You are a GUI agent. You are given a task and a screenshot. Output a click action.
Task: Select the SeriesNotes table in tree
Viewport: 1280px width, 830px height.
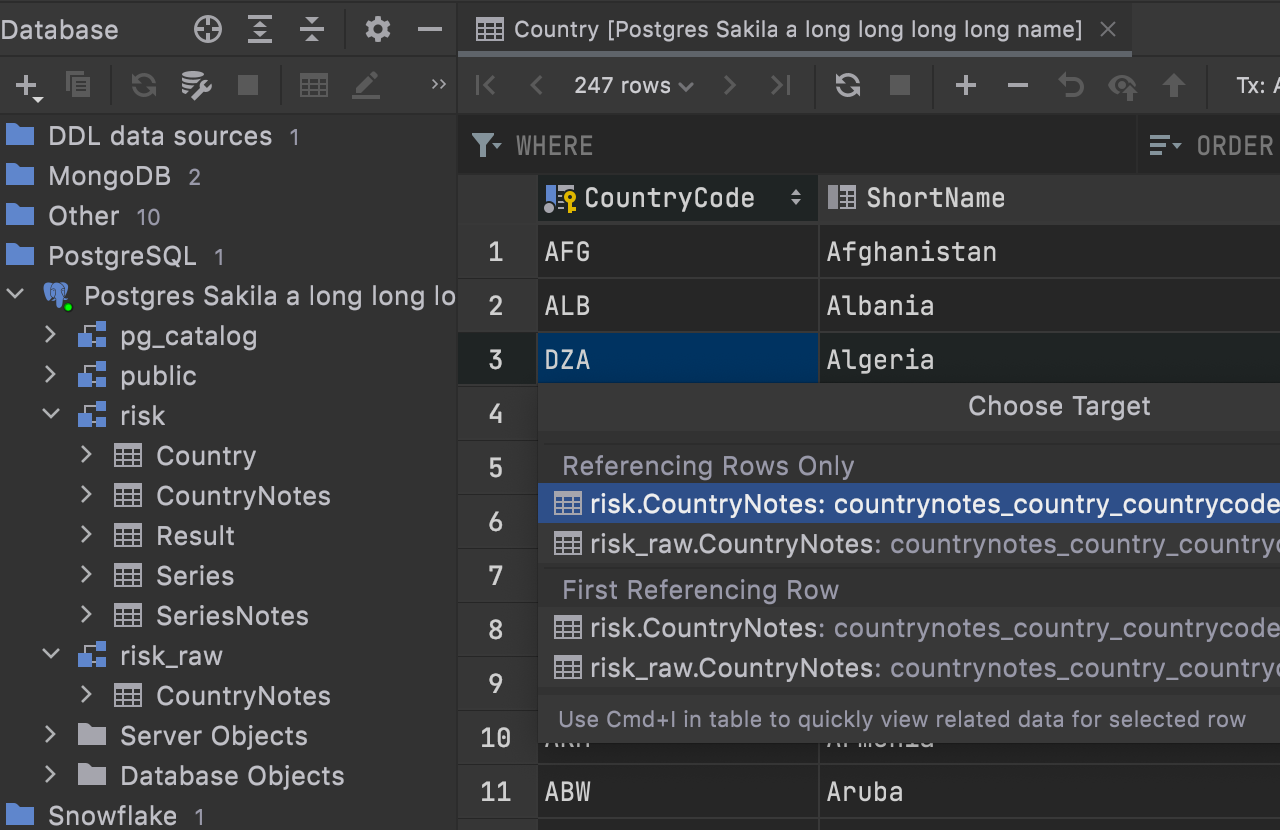click(232, 616)
